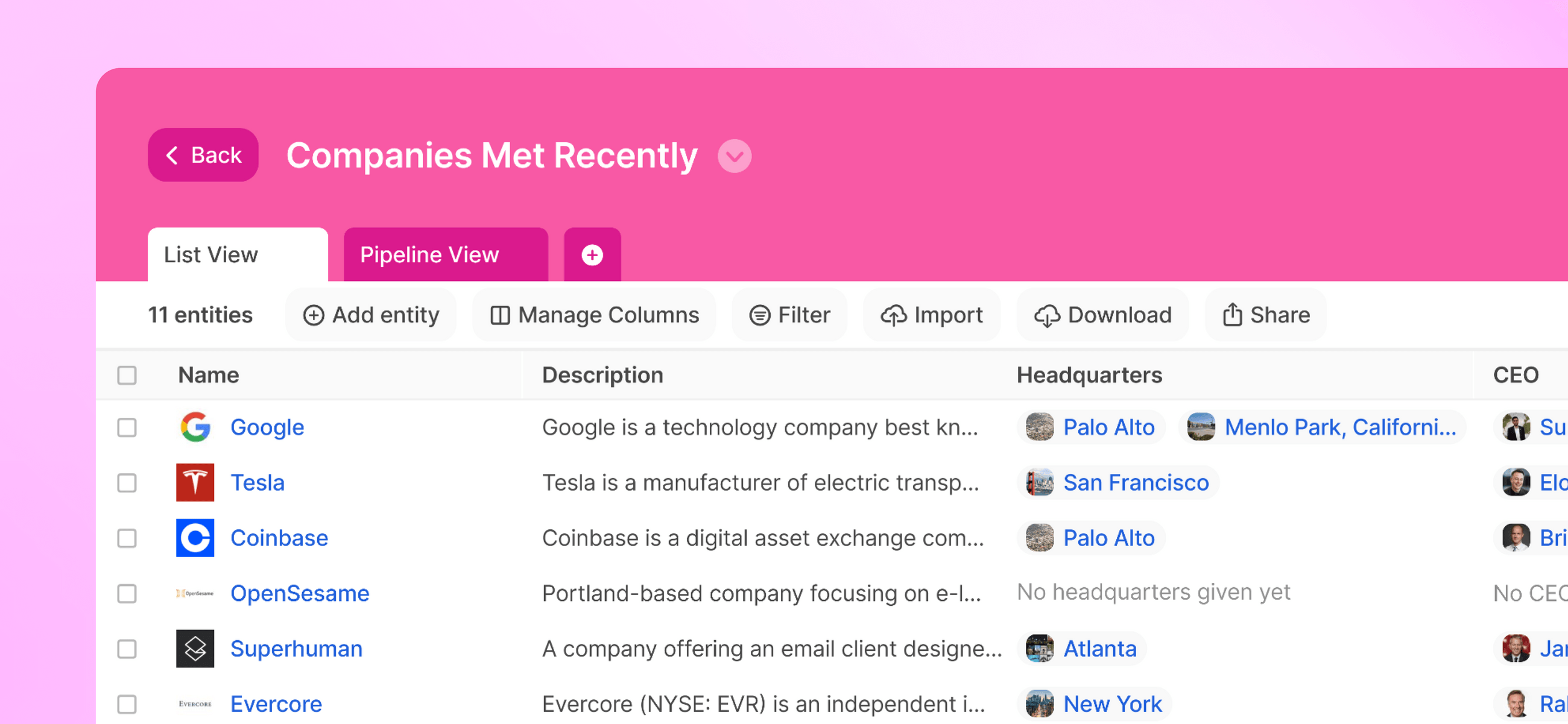Click the Filter lines icon
Image resolution: width=1568 pixels, height=724 pixels.
(759, 315)
